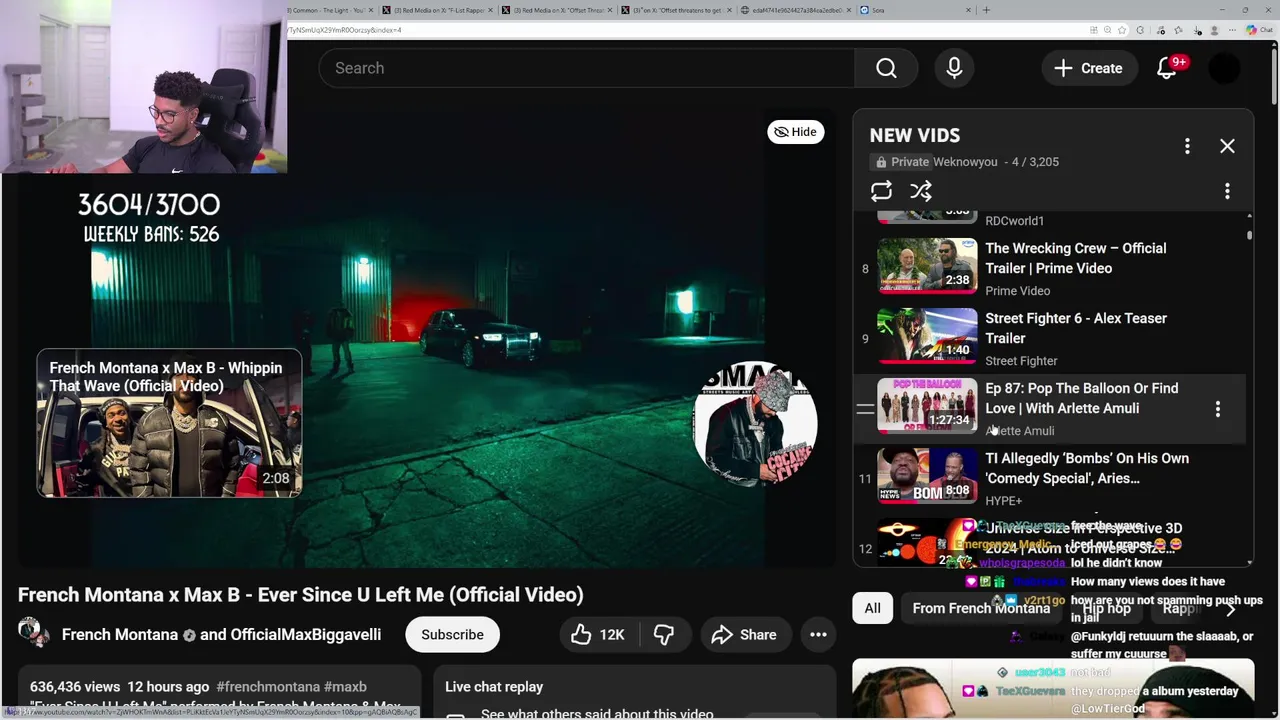Screen dimensions: 1280x720
Task: Click the Whippin That Wave suggested video card
Action: coord(169,423)
